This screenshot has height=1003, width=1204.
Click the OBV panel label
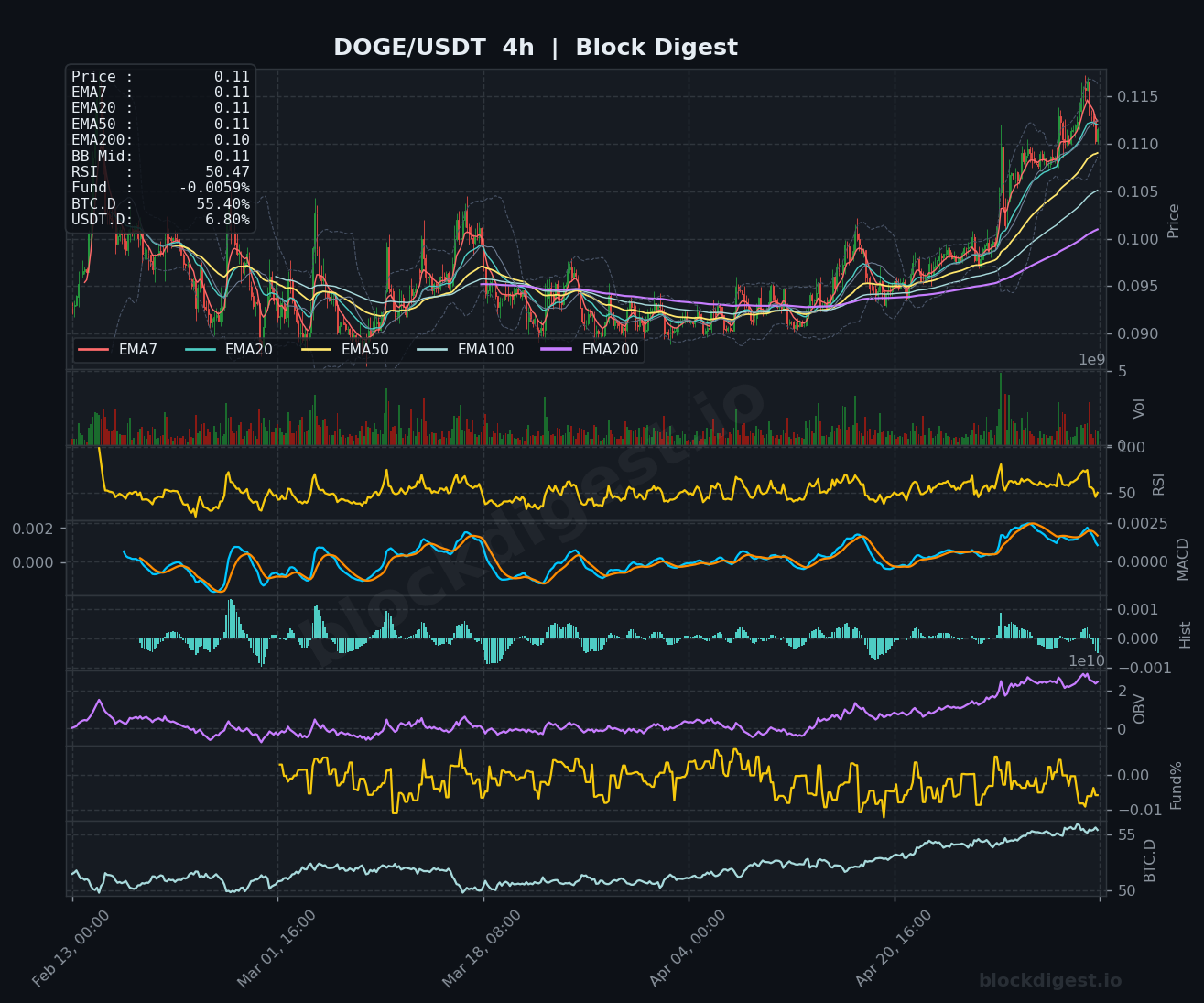pos(1140,709)
